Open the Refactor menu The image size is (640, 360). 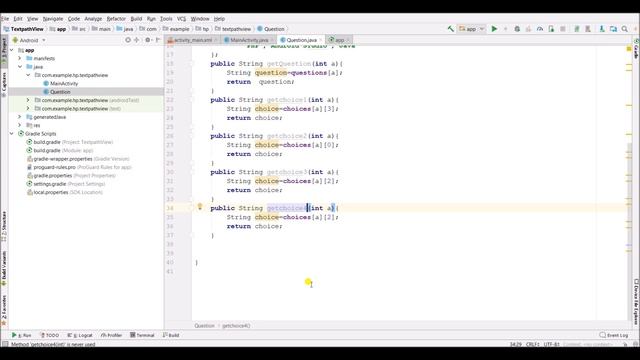[116, 19]
